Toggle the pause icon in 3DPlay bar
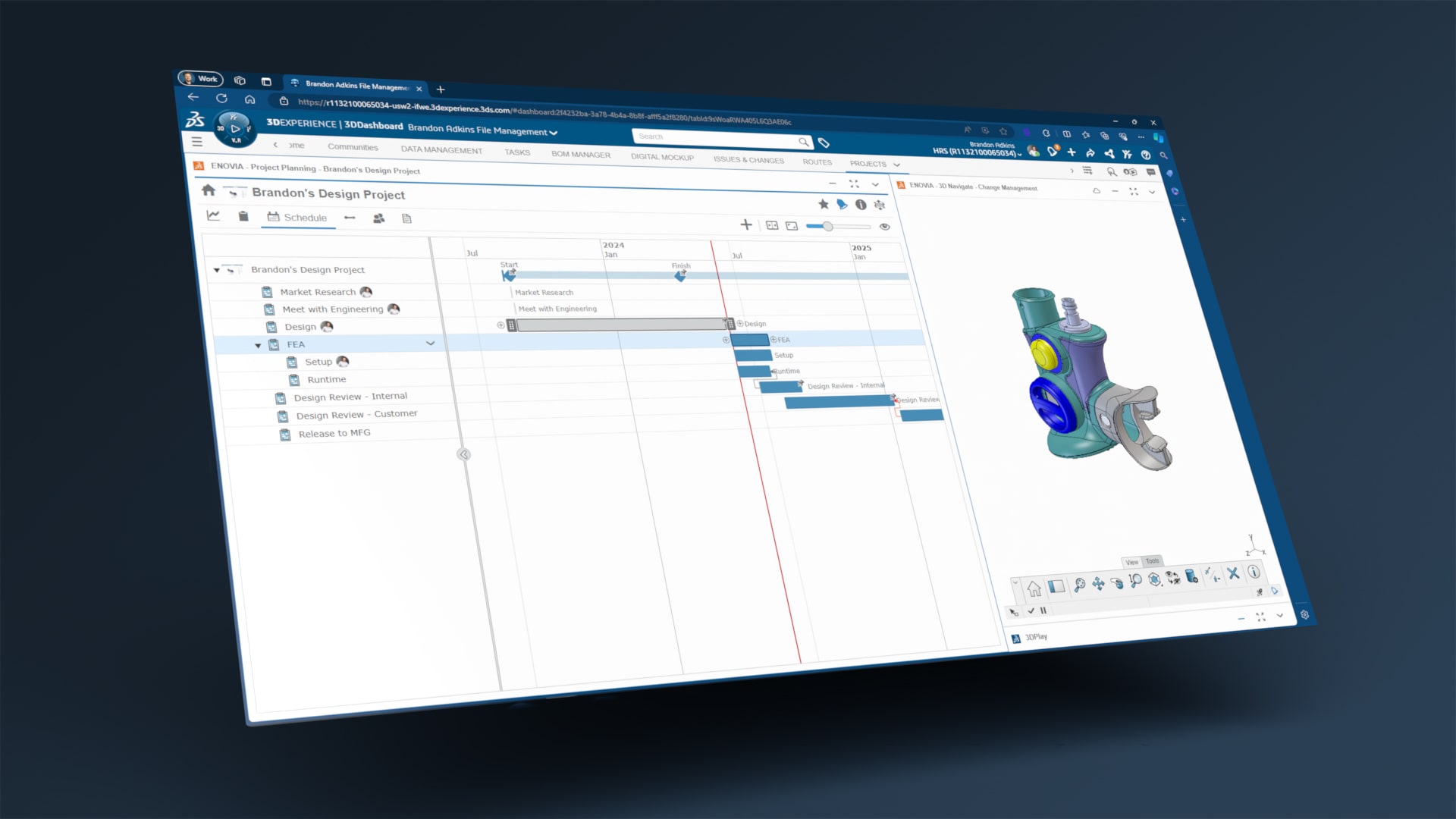1456x819 pixels. point(1043,610)
